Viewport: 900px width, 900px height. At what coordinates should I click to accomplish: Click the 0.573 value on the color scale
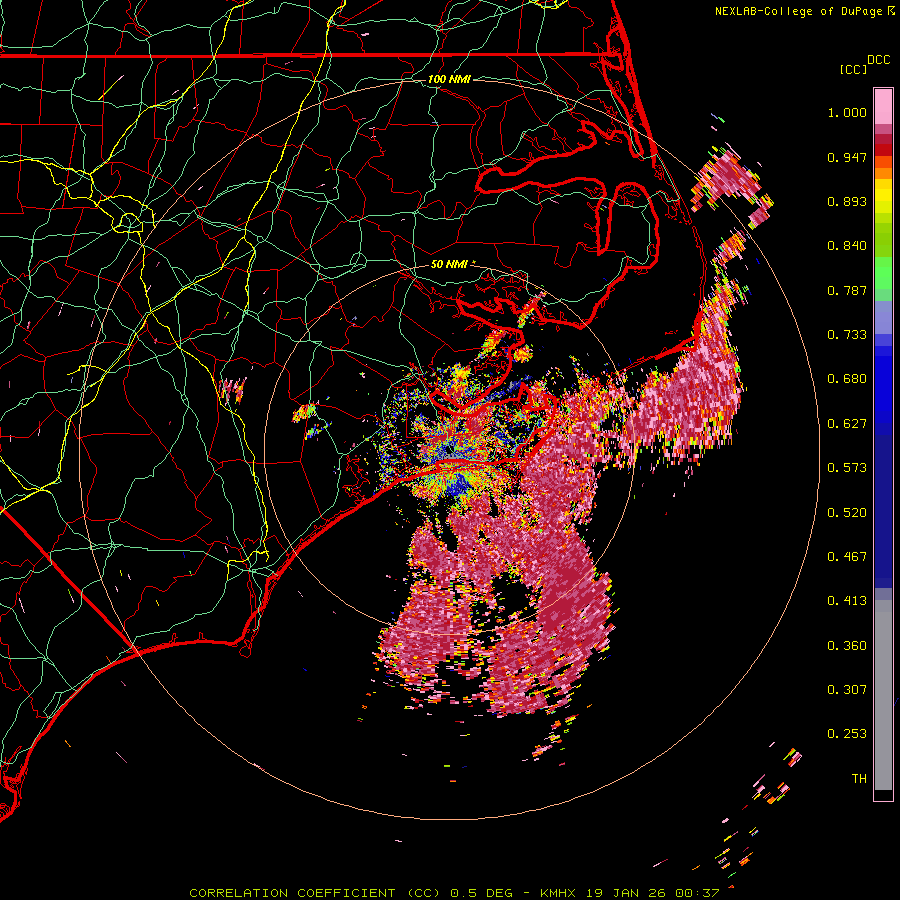point(847,468)
